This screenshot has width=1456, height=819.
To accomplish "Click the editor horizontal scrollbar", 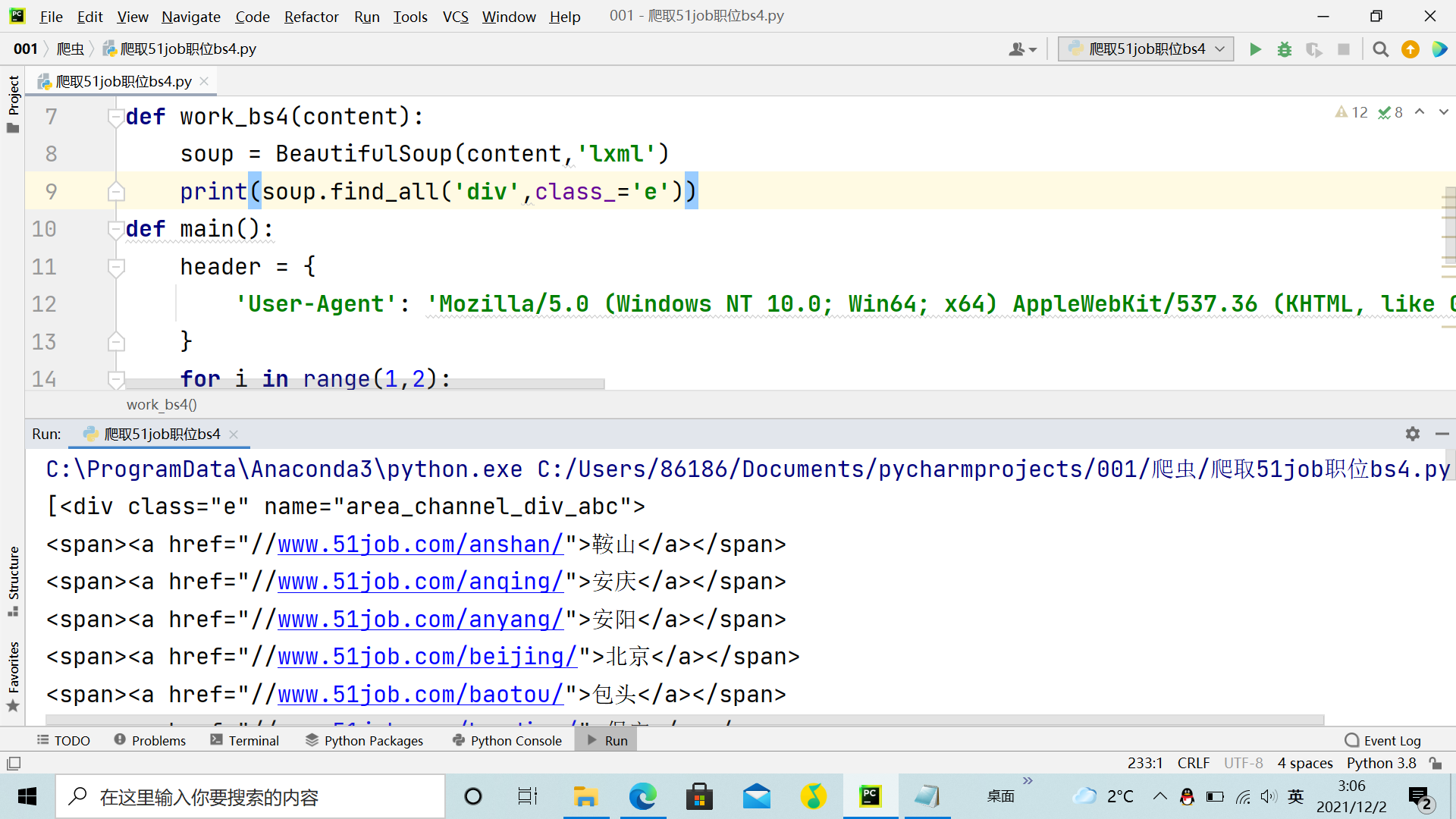I will [365, 384].
